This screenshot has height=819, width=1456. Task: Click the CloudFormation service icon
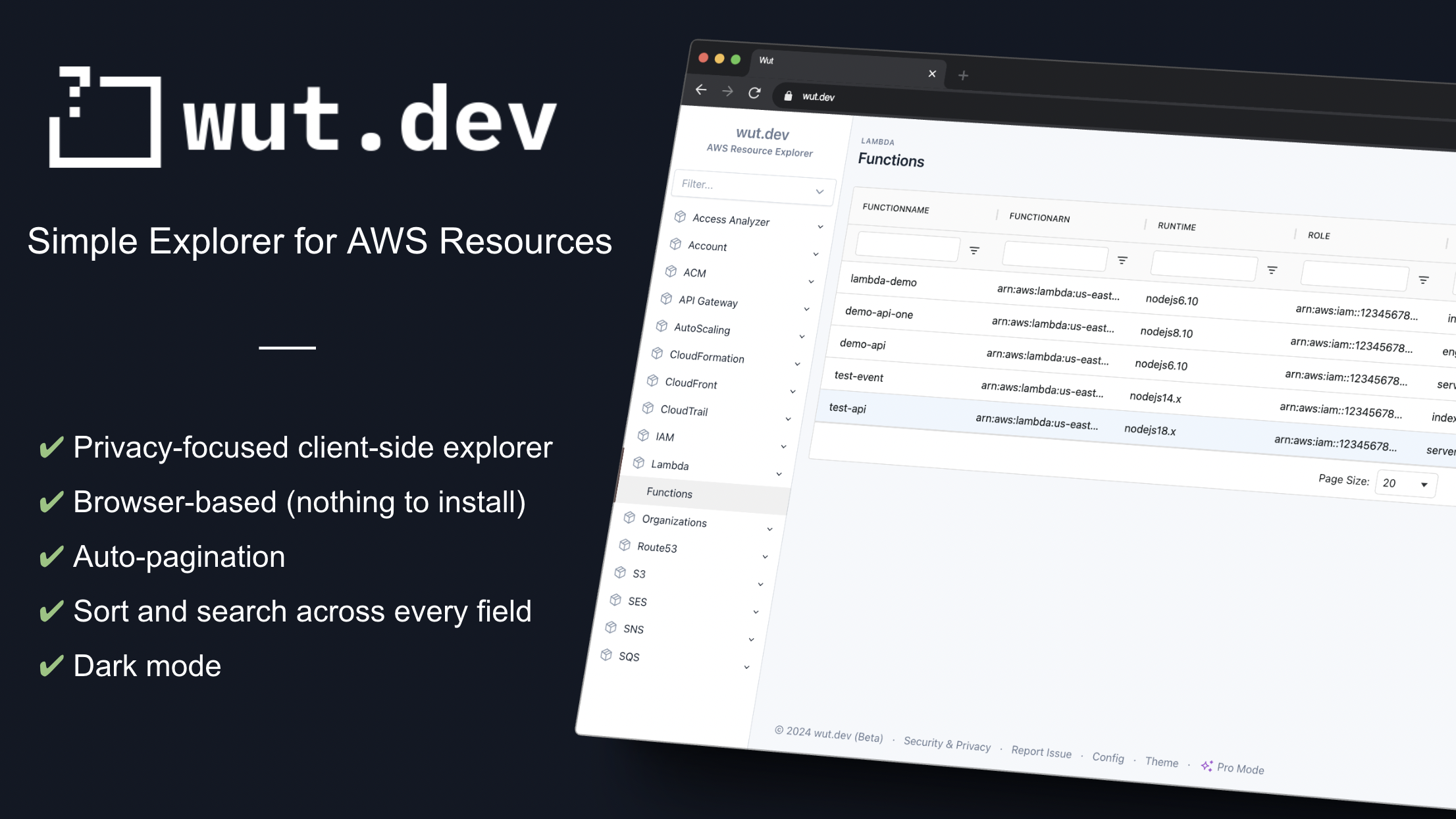click(x=657, y=354)
